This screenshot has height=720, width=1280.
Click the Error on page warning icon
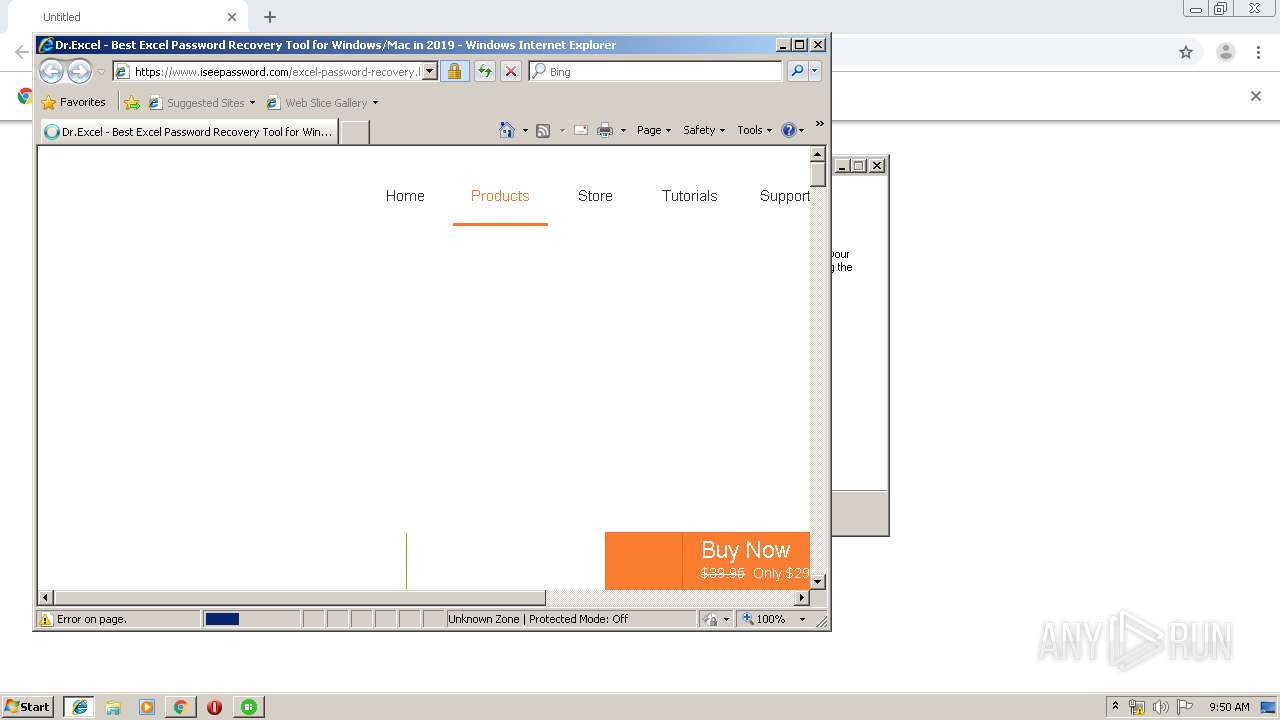(x=45, y=619)
